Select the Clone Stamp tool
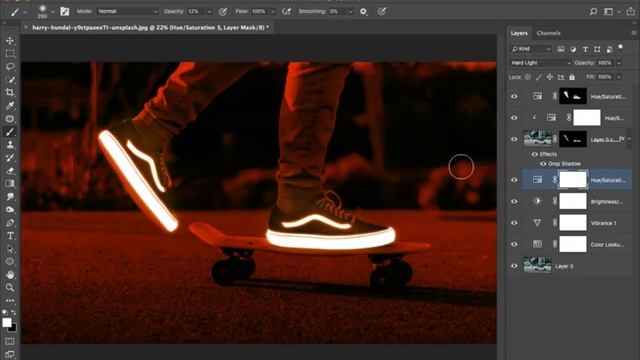The height and width of the screenshot is (360, 640). (x=10, y=145)
